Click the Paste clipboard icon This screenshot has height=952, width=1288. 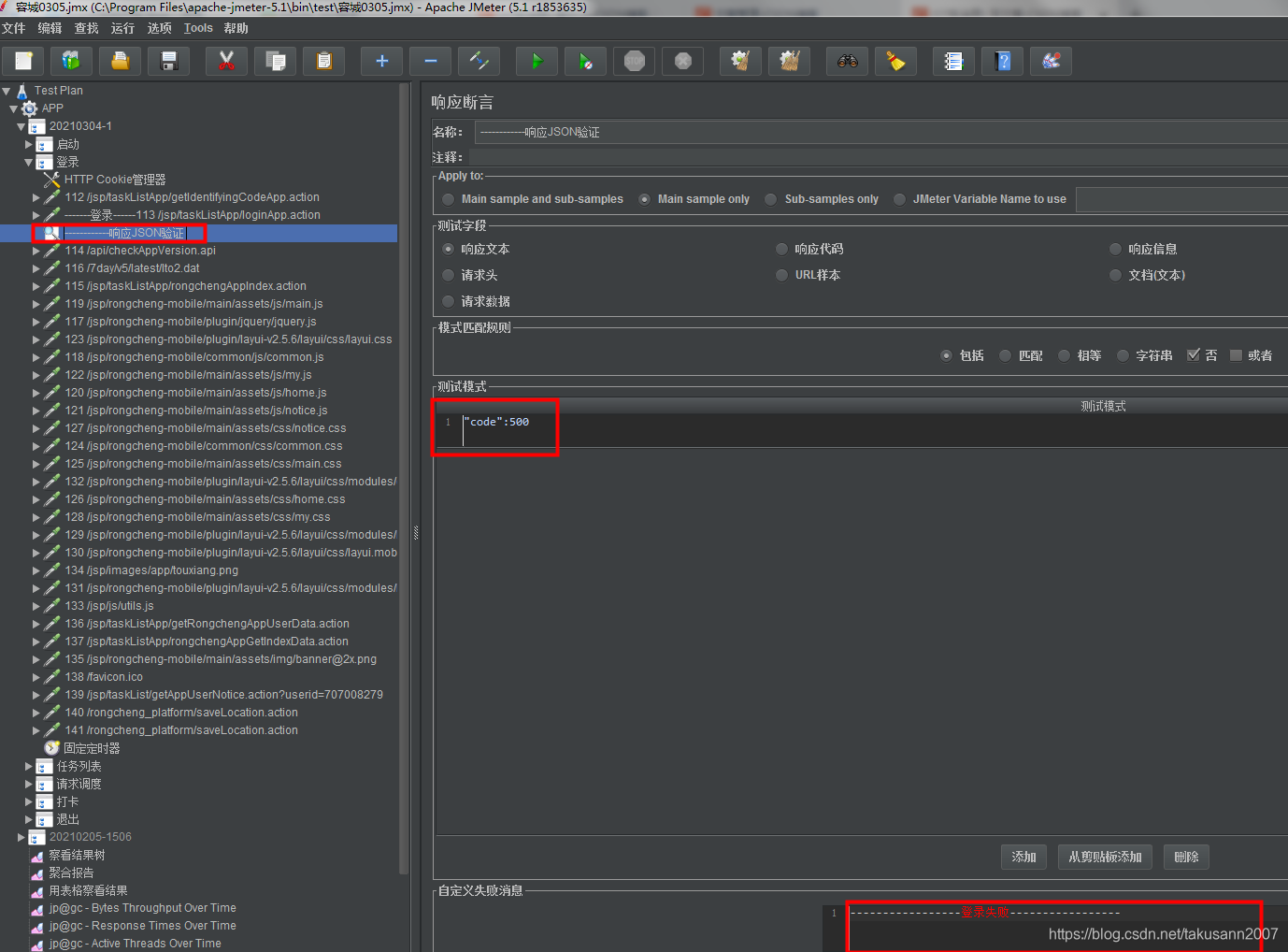point(323,61)
